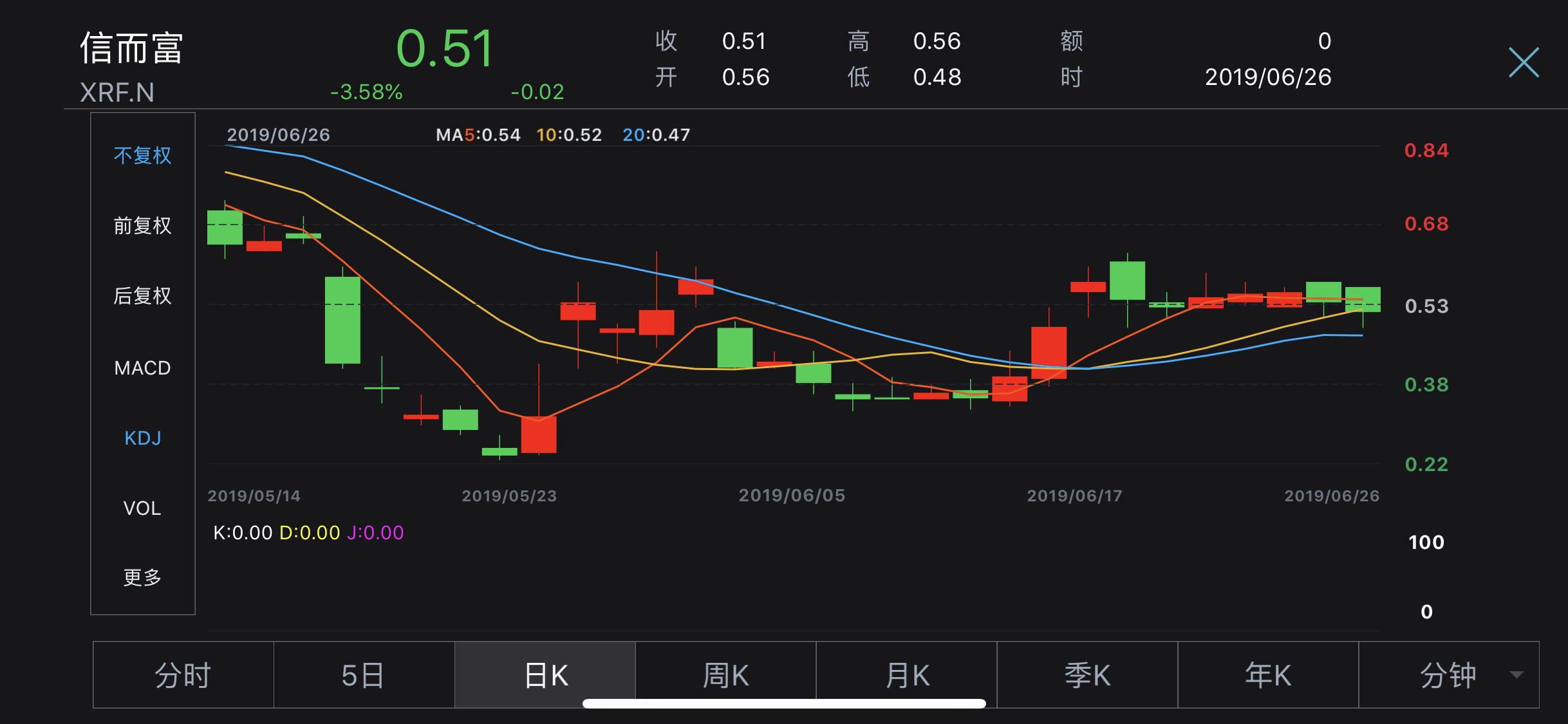
Task: Expand the 分钟 interval dropdown
Action: click(1449, 675)
